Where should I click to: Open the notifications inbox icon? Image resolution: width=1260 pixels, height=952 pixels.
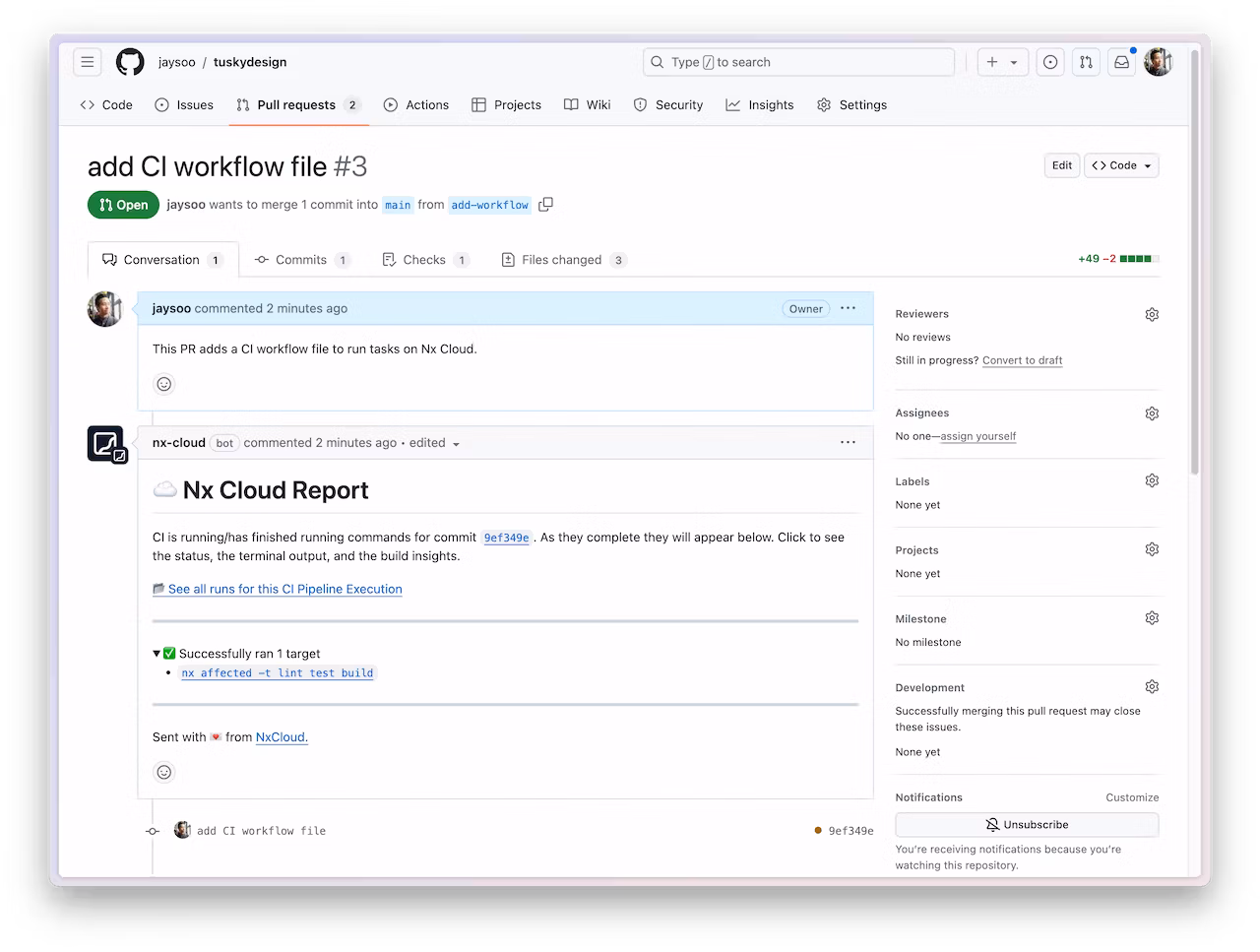(1121, 61)
